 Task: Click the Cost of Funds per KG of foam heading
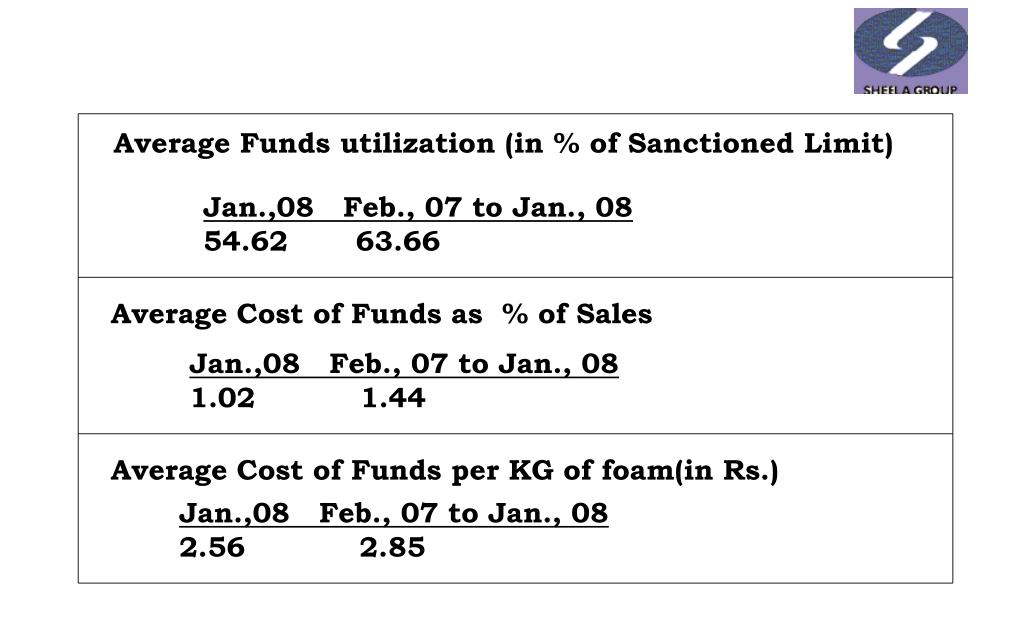pos(444,470)
